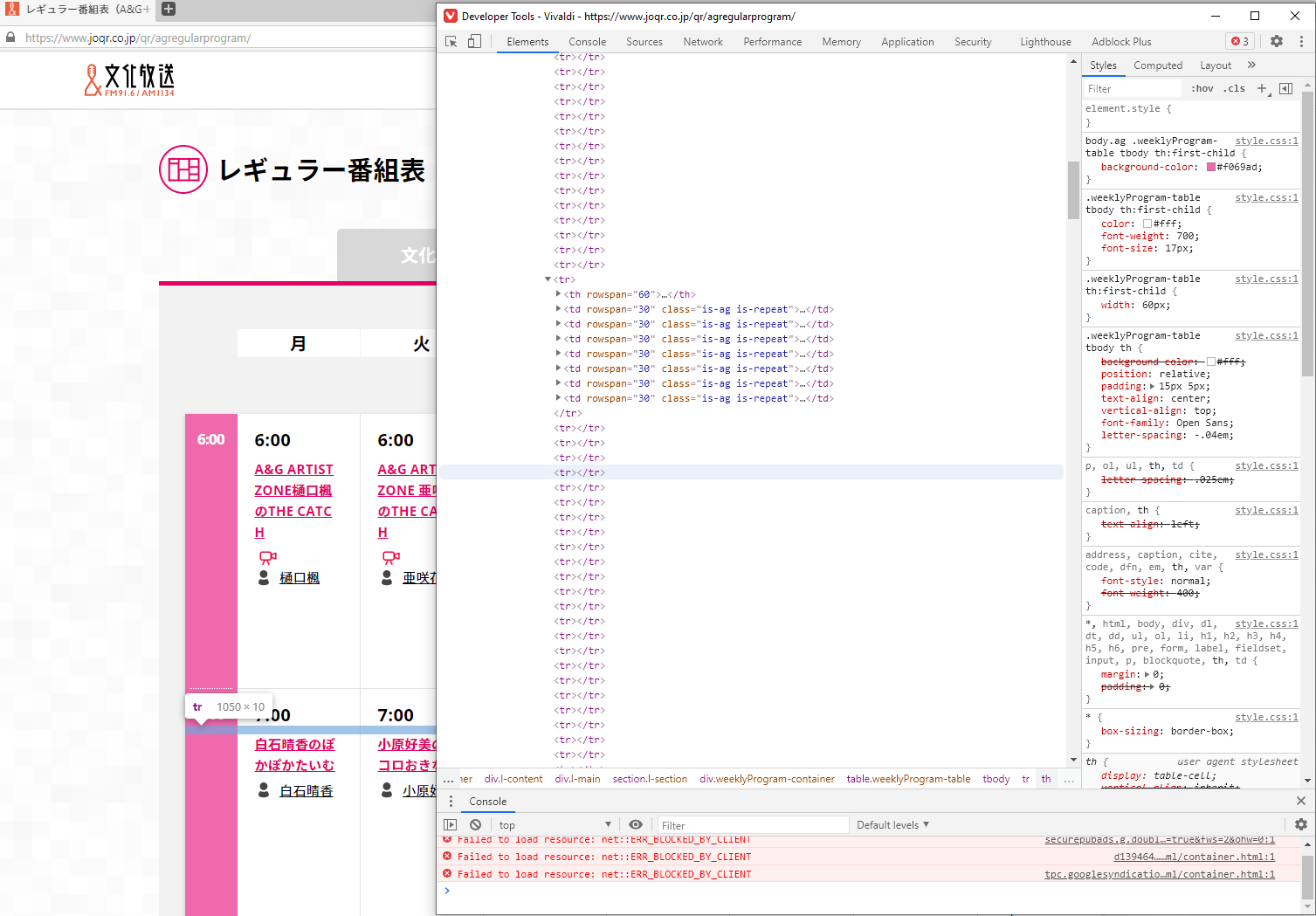Switch to the Console tab
Screen dimensions: 1316x916
pos(587,41)
